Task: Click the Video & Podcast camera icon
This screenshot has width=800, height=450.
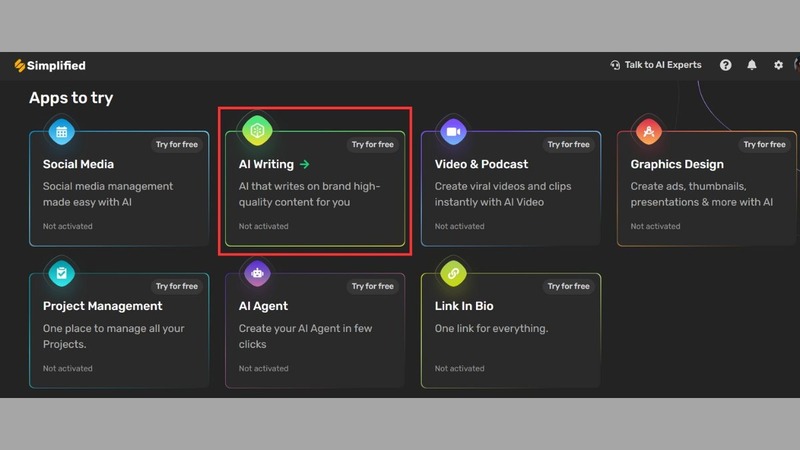Action: 453,132
